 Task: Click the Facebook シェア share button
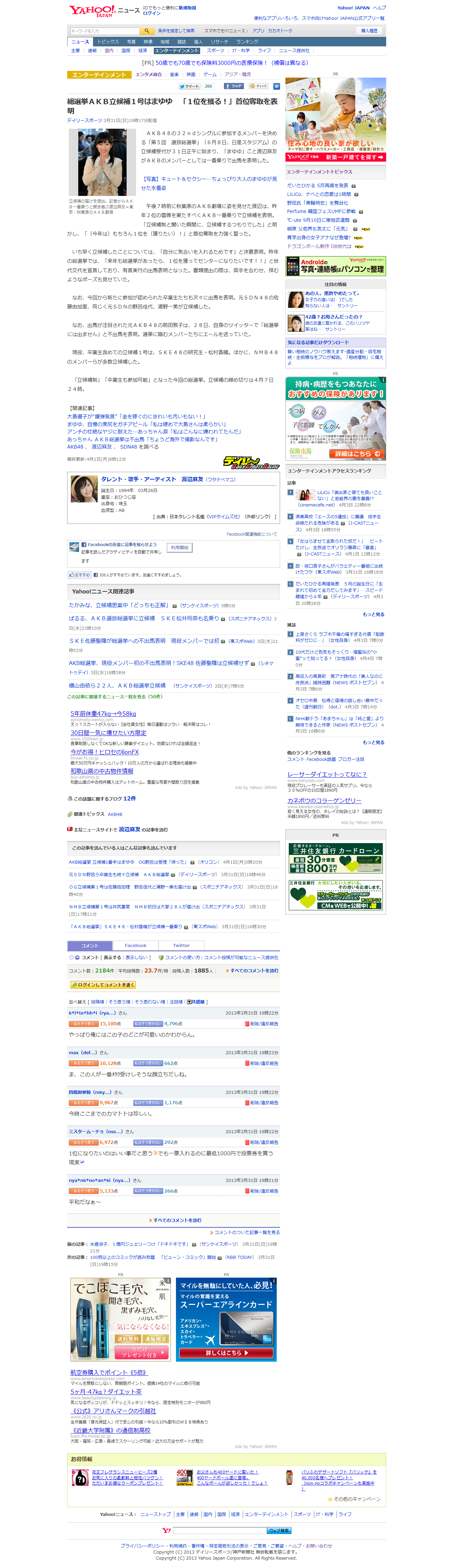234,86
